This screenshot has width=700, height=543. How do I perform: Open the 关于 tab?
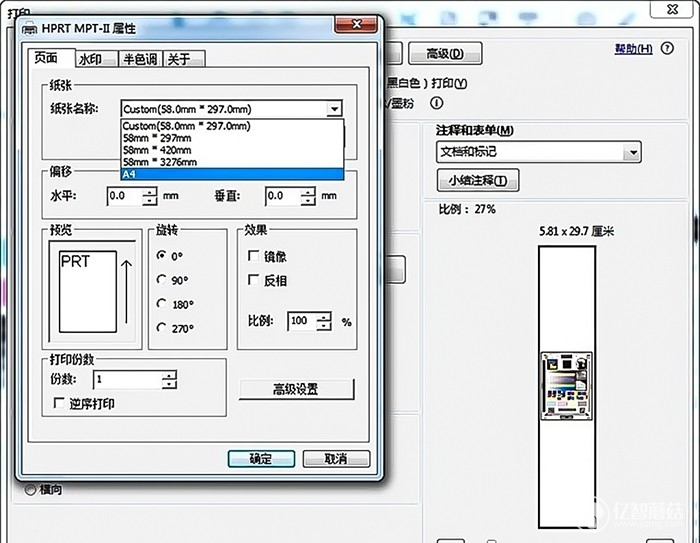184,59
